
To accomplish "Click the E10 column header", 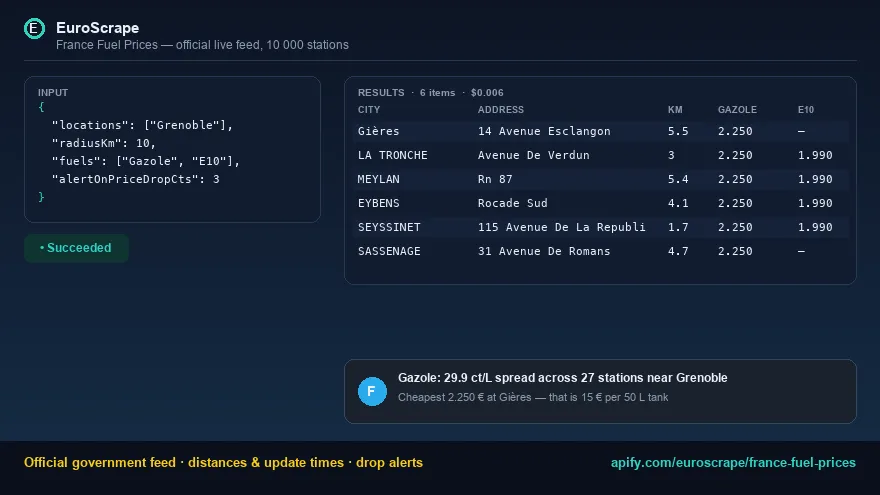I will pyautogui.click(x=806, y=109).
